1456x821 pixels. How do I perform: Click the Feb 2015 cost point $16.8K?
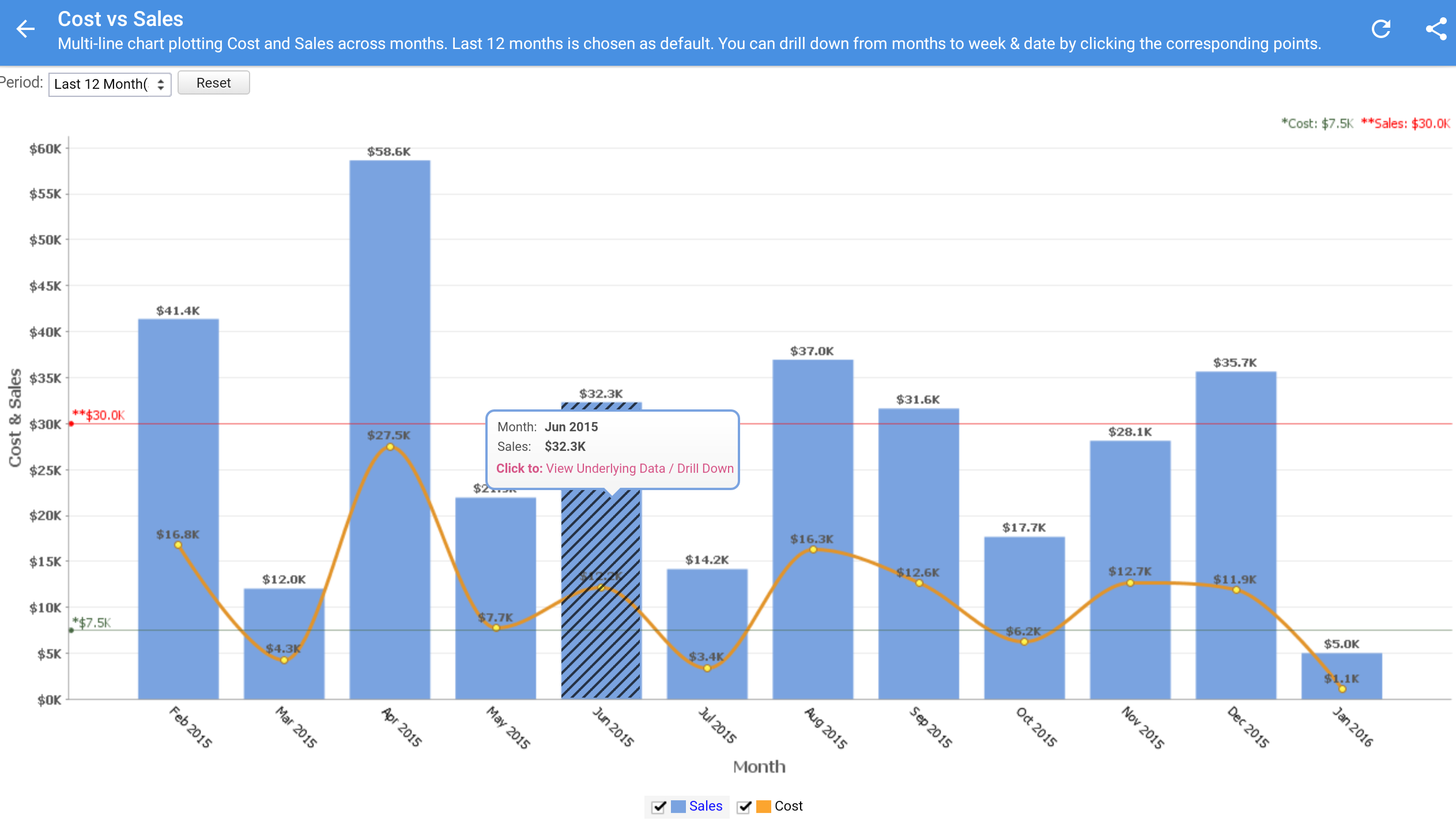(178, 545)
